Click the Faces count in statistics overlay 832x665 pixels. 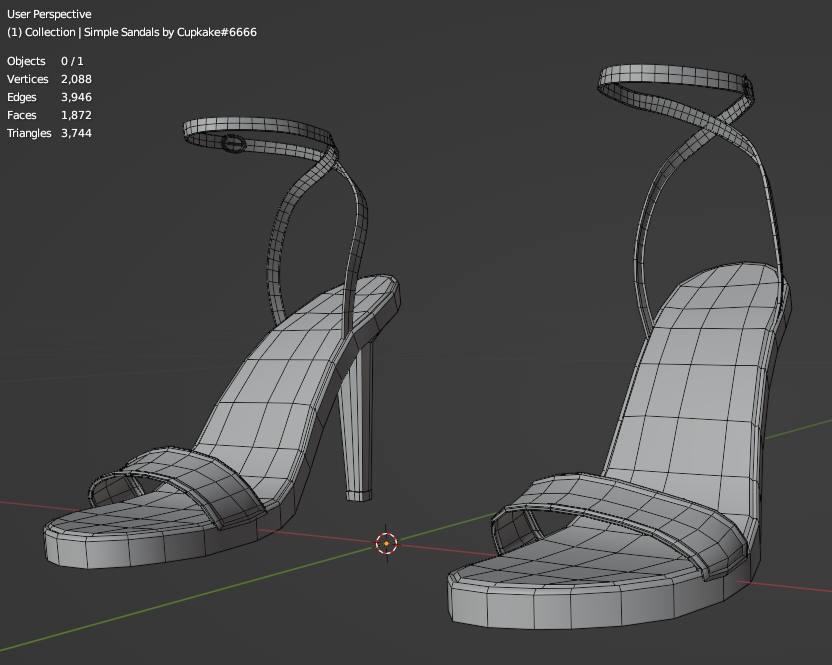click(x=76, y=115)
